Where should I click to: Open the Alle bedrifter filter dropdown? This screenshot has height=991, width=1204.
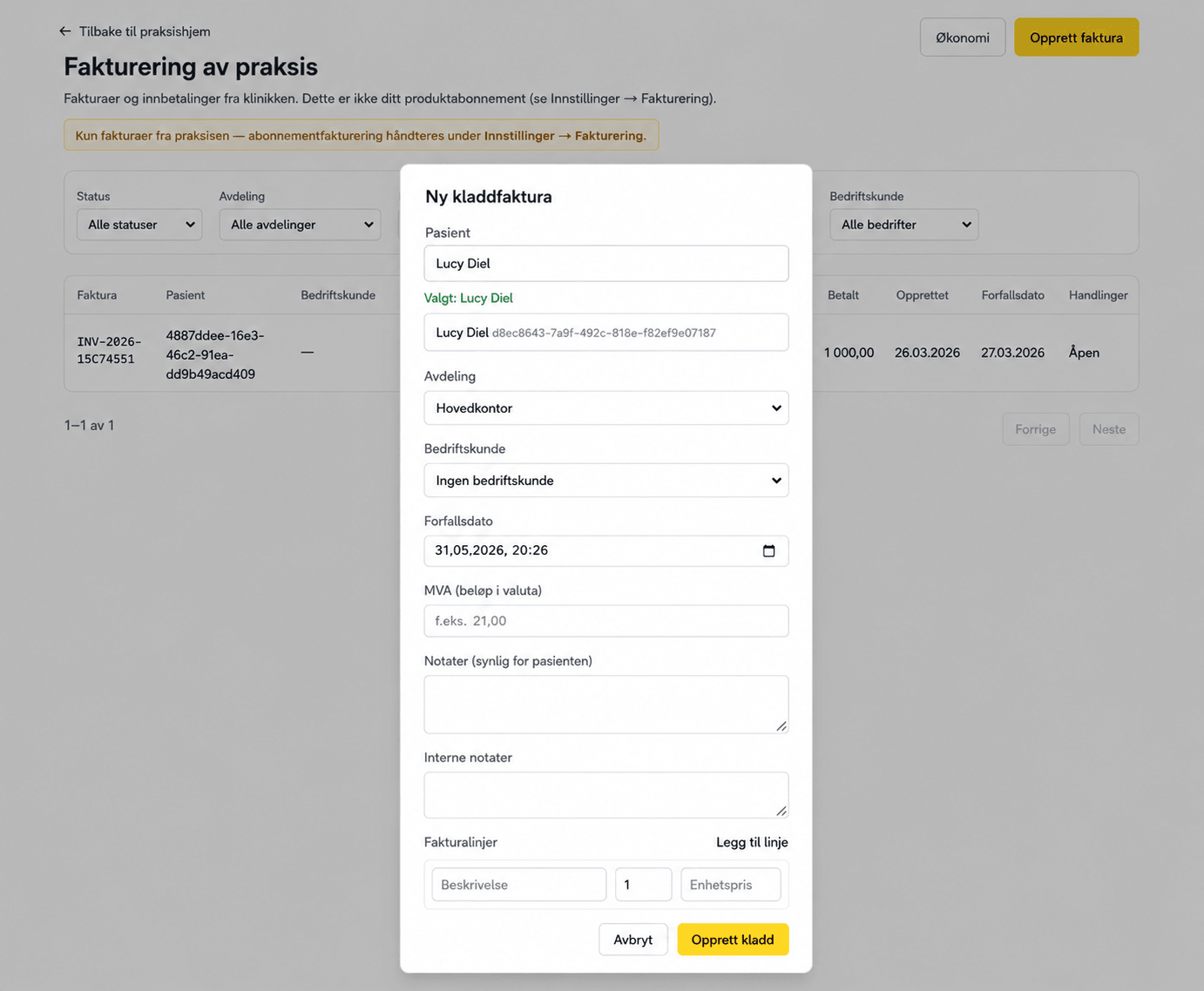(x=903, y=225)
